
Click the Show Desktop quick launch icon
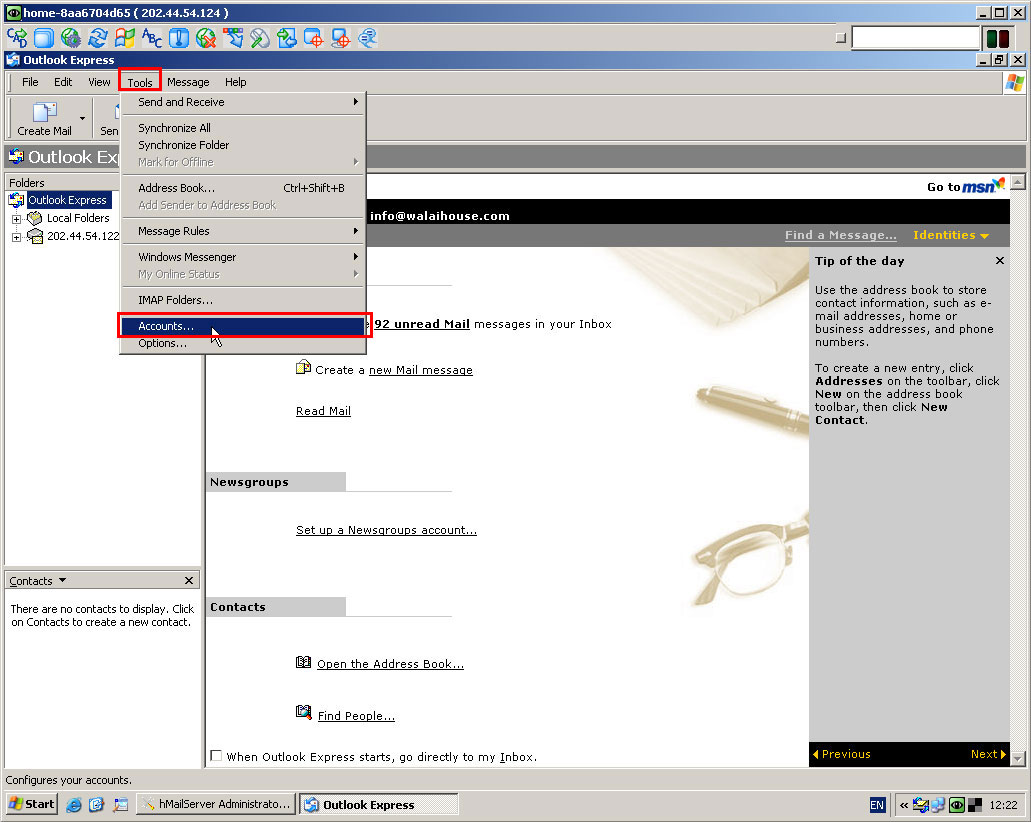tap(121, 804)
